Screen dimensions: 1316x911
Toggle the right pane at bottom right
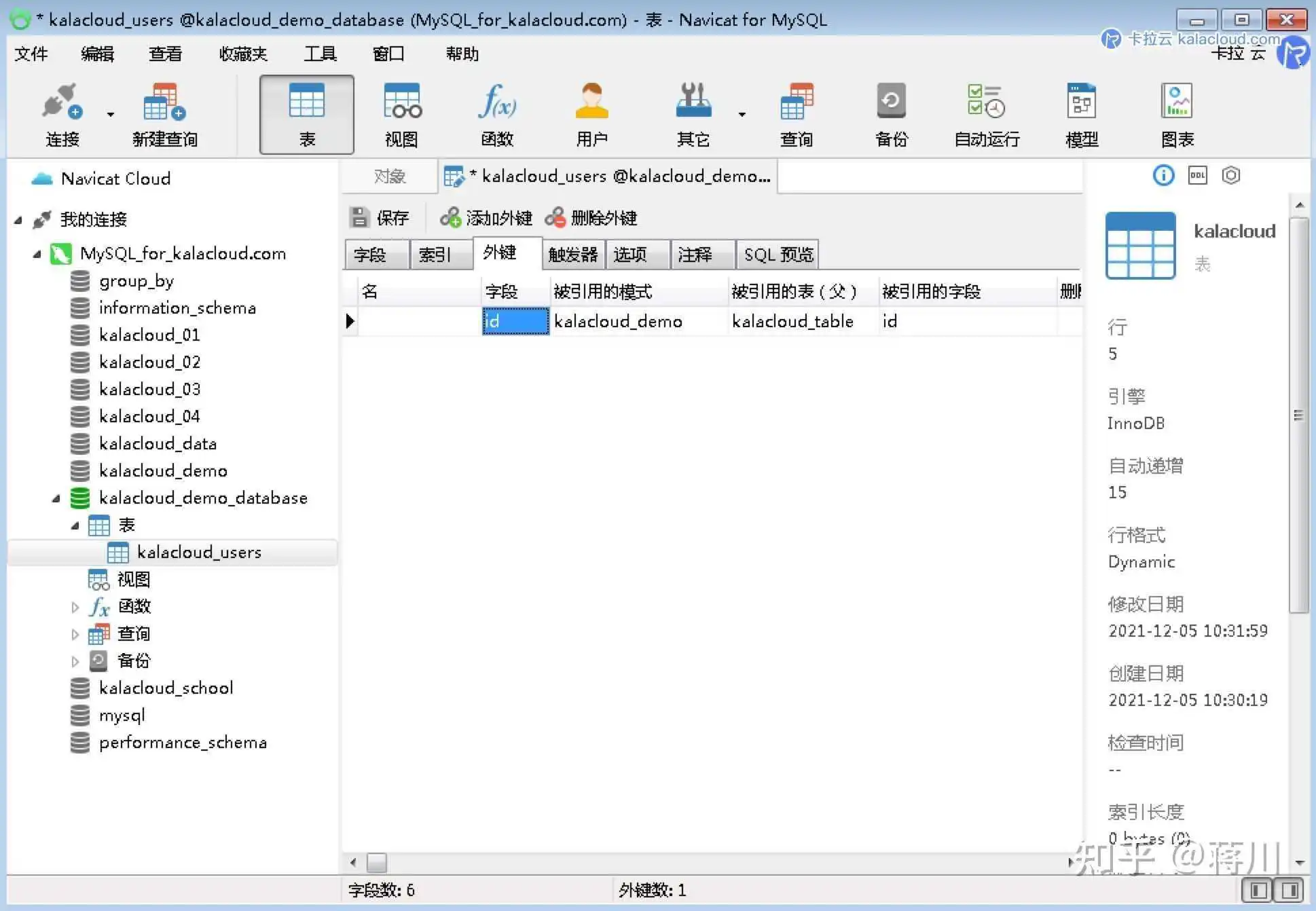tap(1290, 890)
